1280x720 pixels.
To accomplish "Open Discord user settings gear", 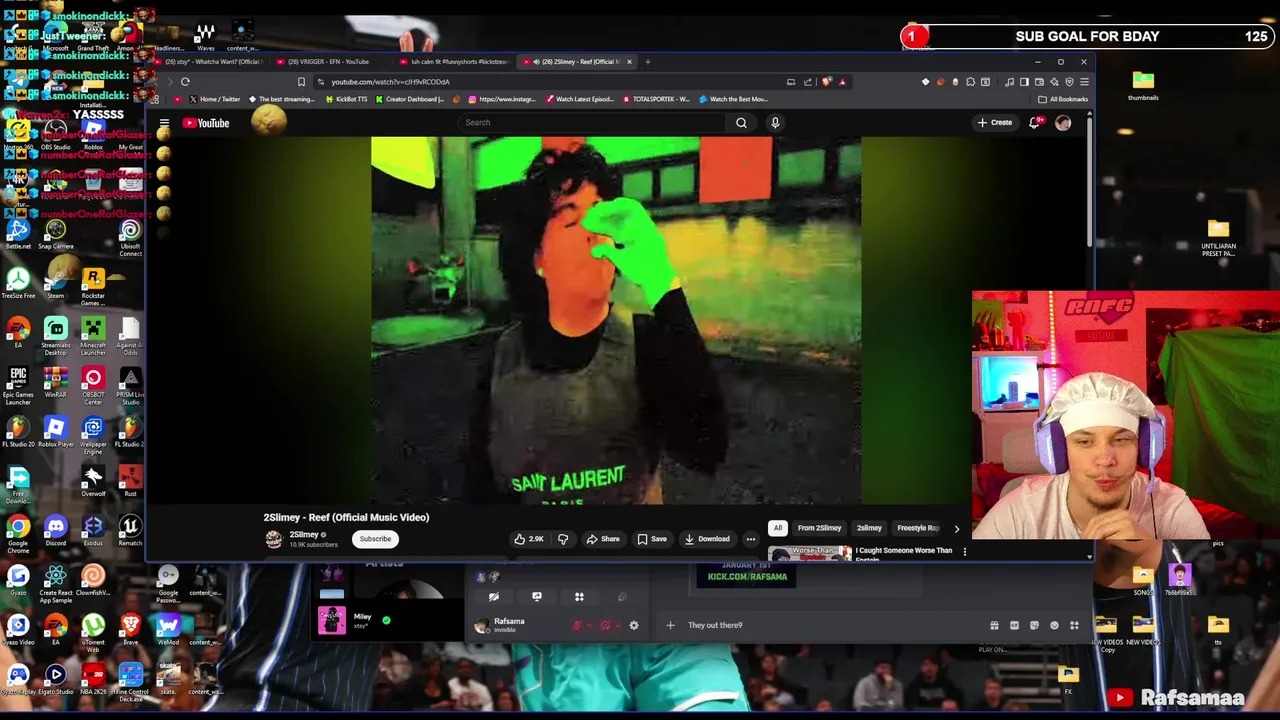I will coord(633,626).
